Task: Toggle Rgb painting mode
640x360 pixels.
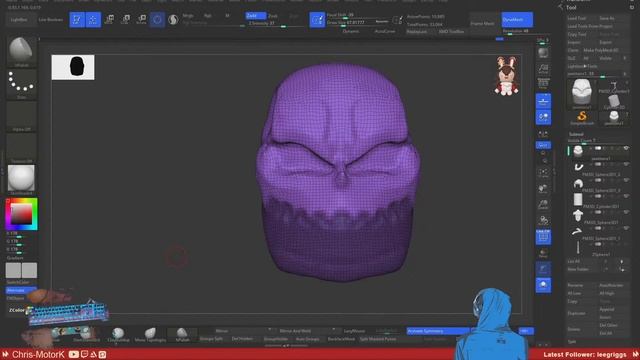Action: [x=208, y=16]
